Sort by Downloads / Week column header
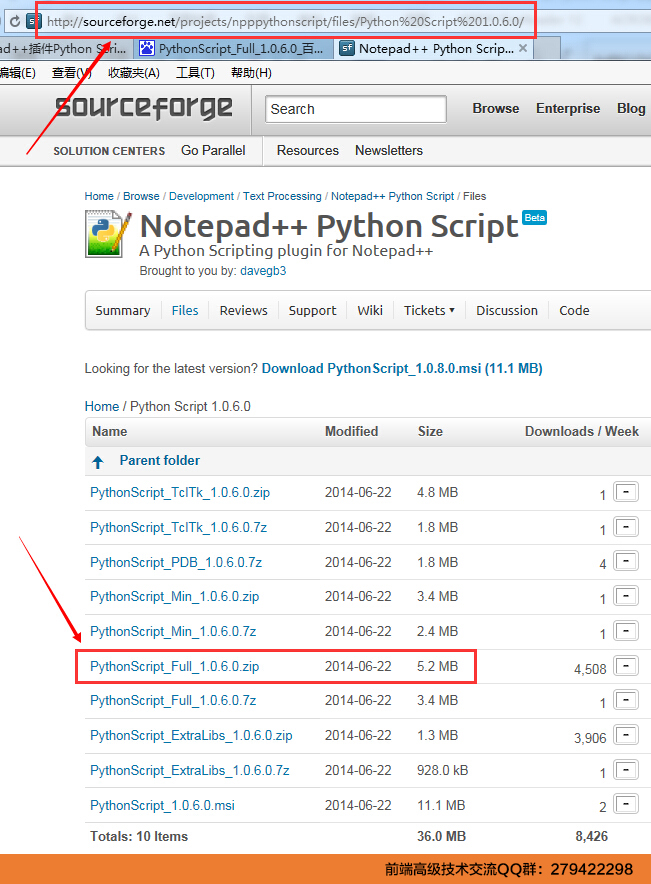This screenshot has height=884, width=651. tap(582, 431)
